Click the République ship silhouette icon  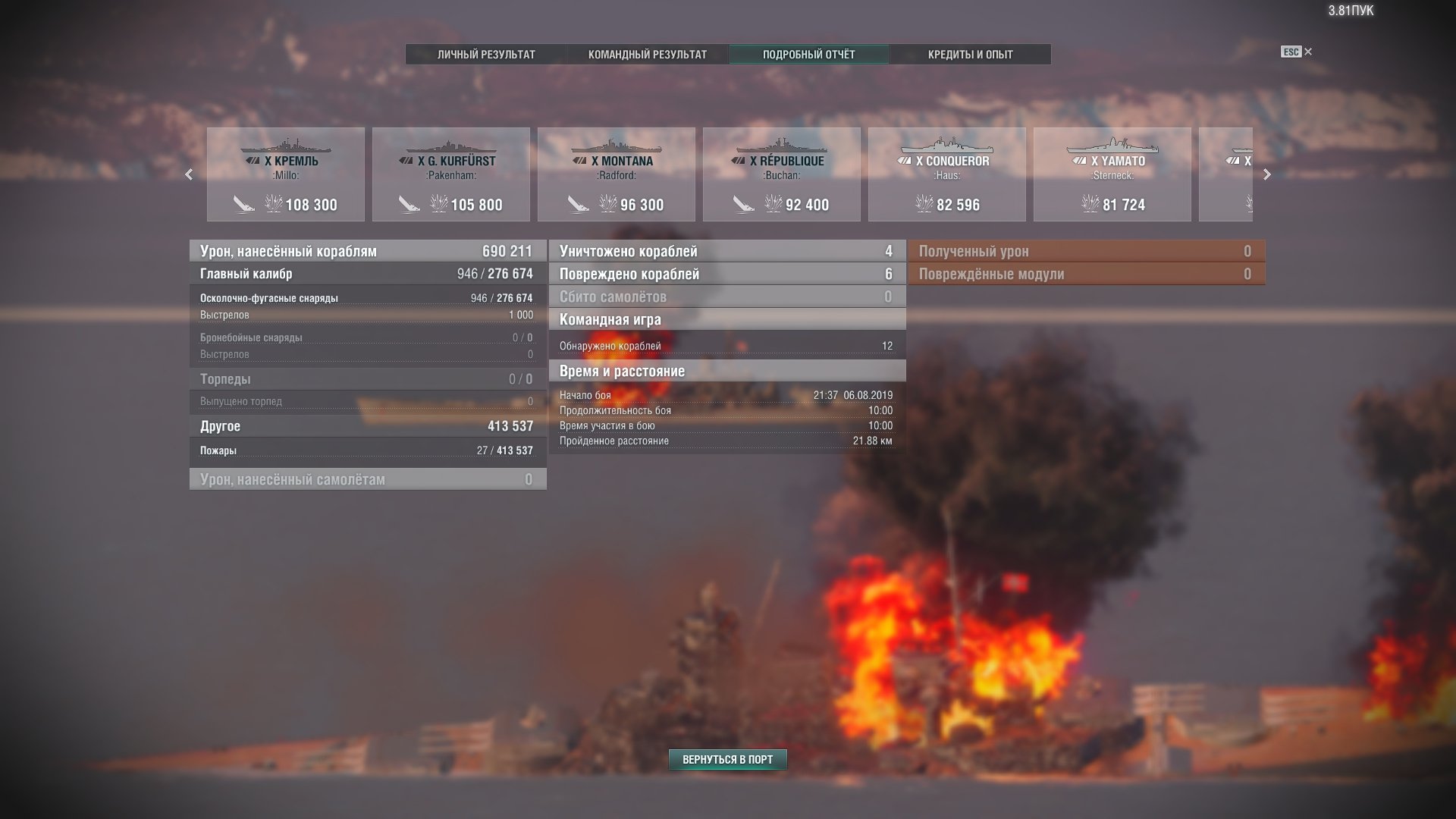[782, 146]
